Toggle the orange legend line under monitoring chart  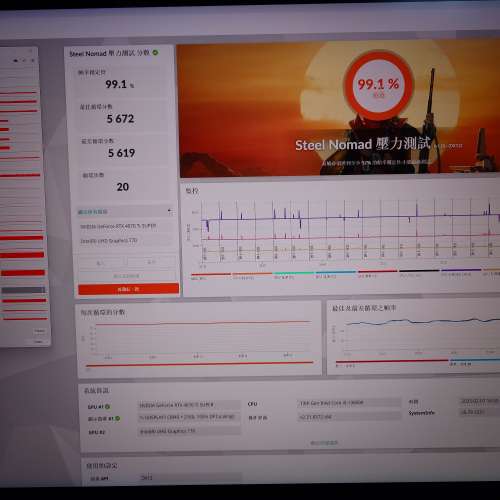coord(252,274)
